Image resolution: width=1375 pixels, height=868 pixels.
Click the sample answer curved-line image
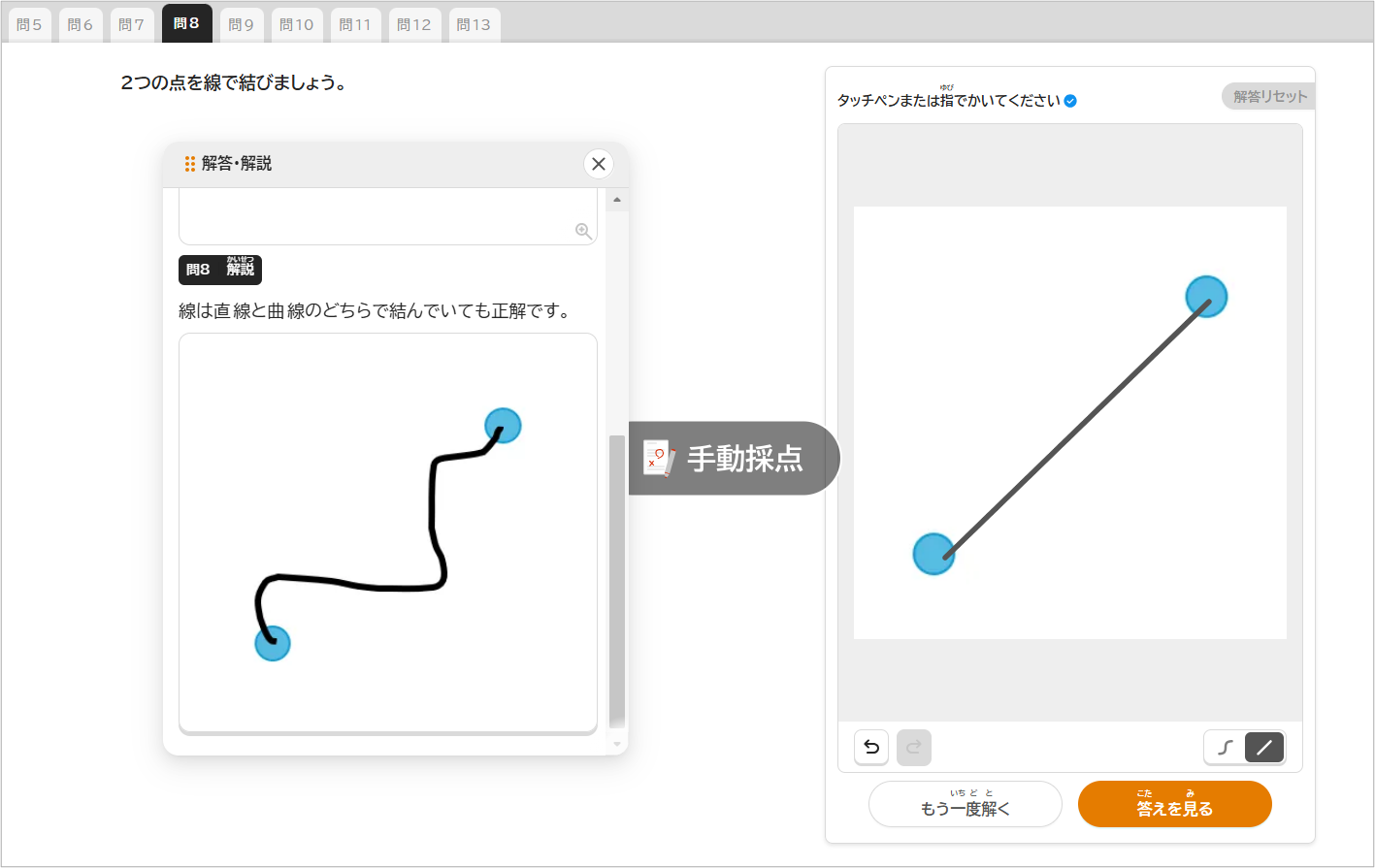pyautogui.click(x=387, y=532)
